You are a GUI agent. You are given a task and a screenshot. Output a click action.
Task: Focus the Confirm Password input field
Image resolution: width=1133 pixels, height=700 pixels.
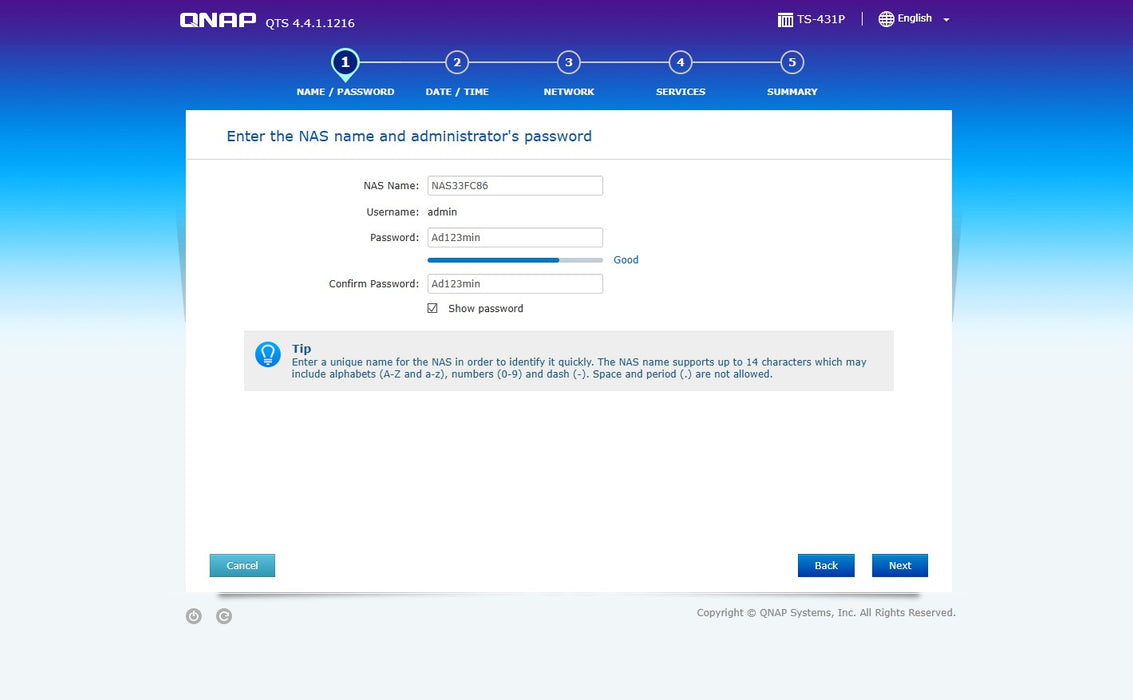click(x=515, y=284)
